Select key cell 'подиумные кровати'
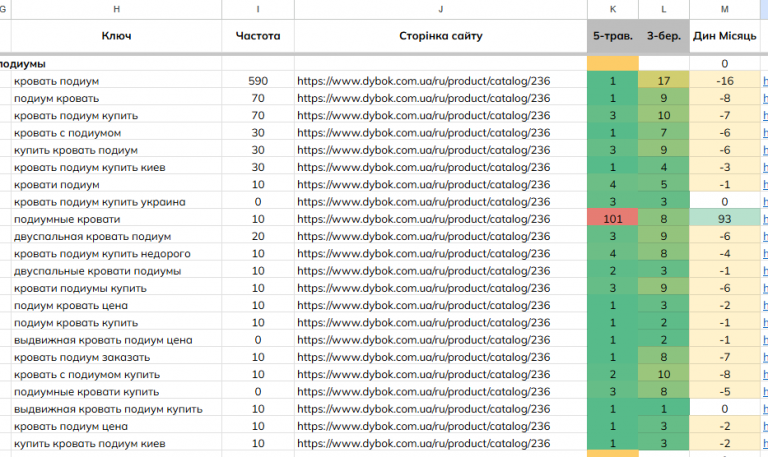768x457 pixels. pyautogui.click(x=116, y=219)
